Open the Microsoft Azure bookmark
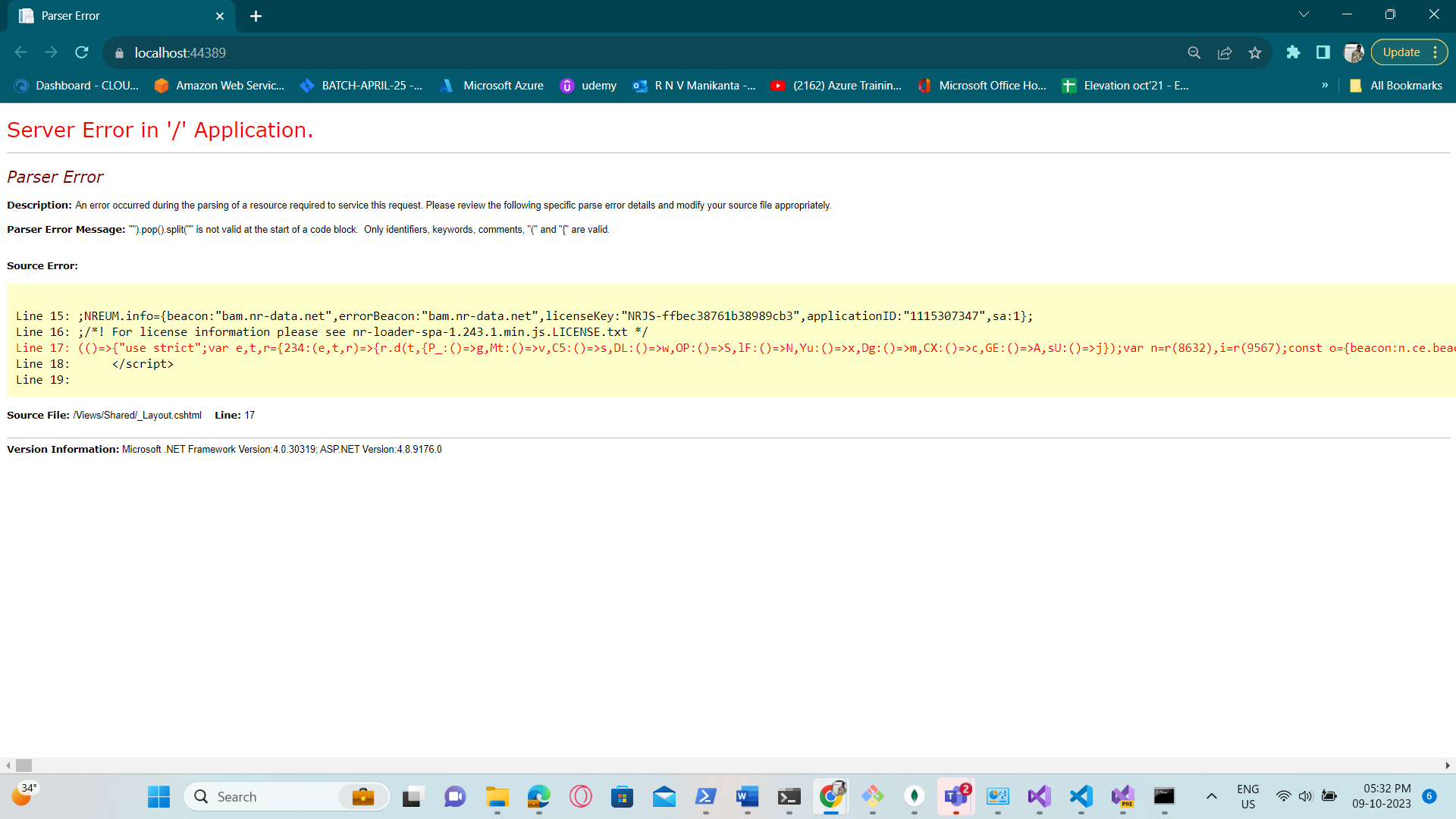The width and height of the screenshot is (1456, 819). 492,86
